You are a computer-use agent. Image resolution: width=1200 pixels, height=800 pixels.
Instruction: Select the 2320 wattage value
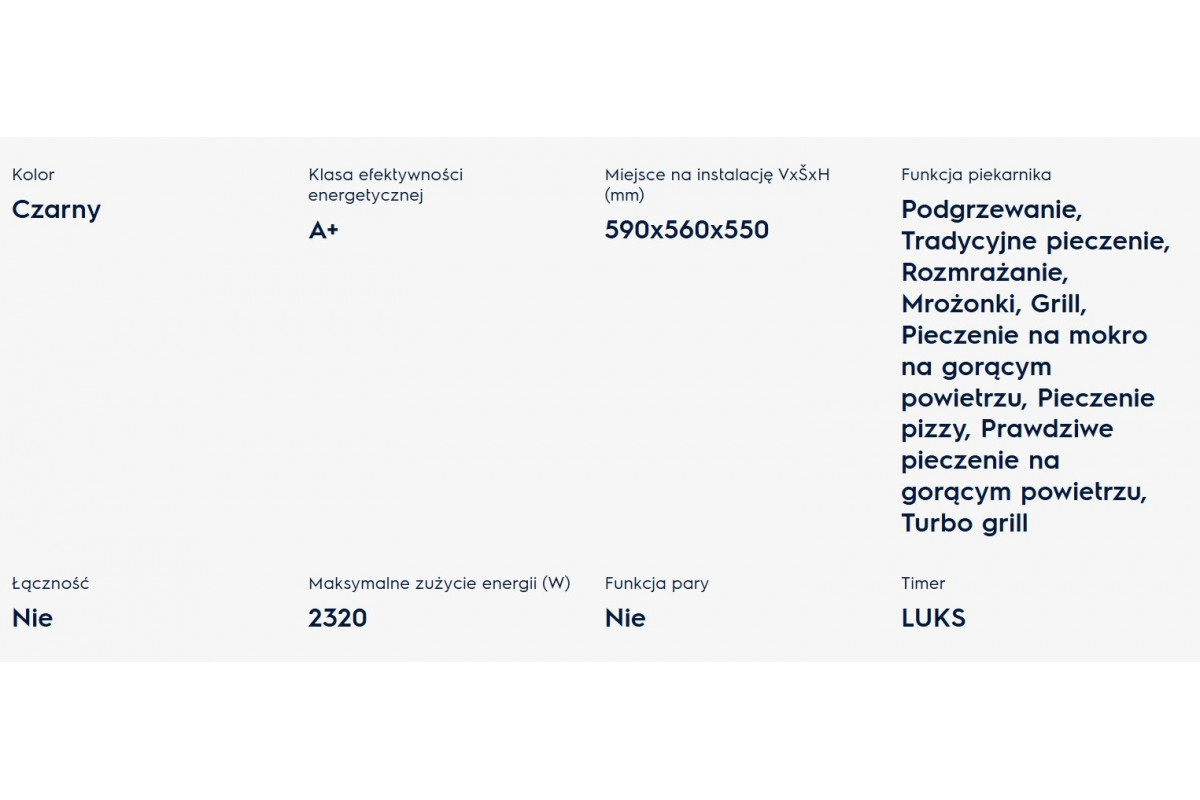click(x=337, y=618)
